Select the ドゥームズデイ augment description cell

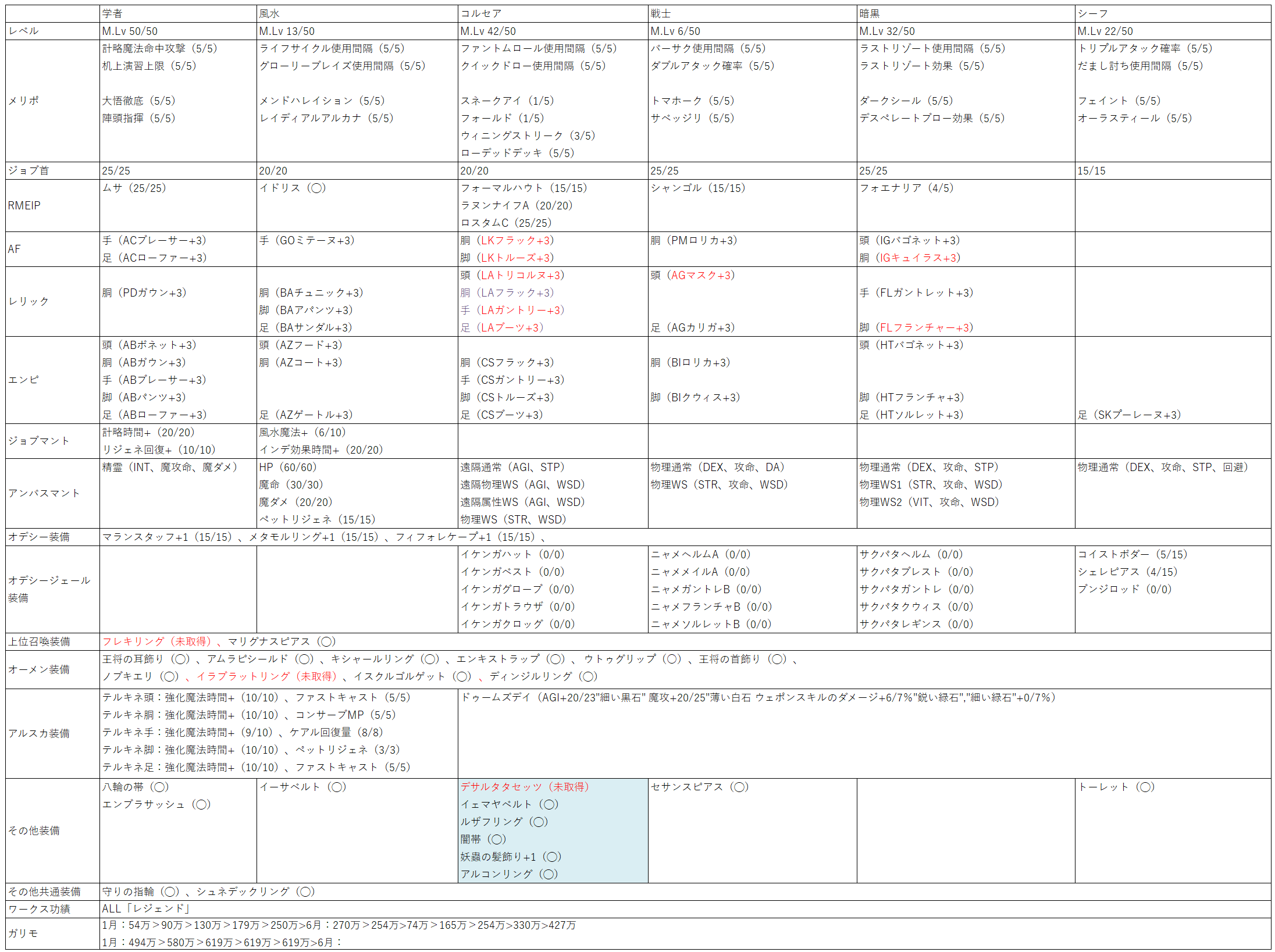(758, 697)
